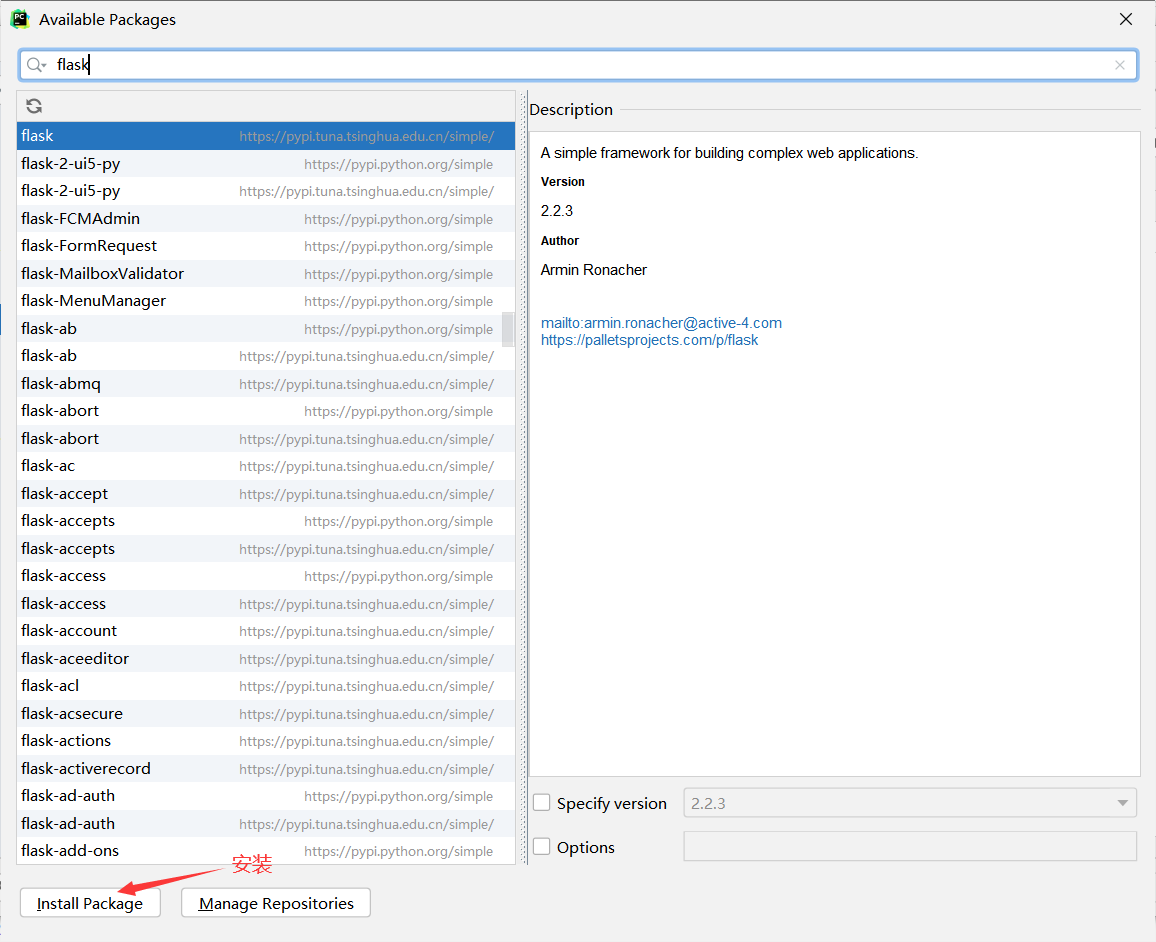The height and width of the screenshot is (942, 1156).
Task: Select the flask-acl package
Action: click(x=265, y=686)
